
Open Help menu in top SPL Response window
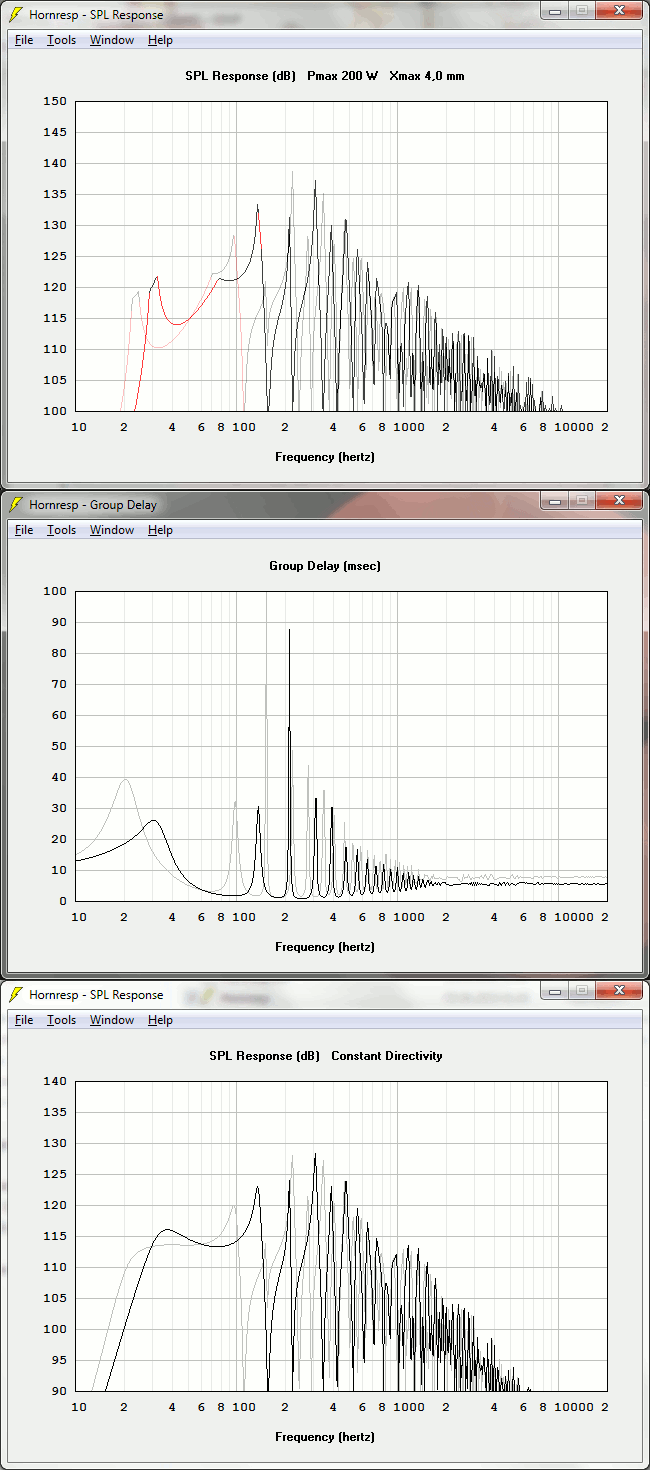[160, 40]
